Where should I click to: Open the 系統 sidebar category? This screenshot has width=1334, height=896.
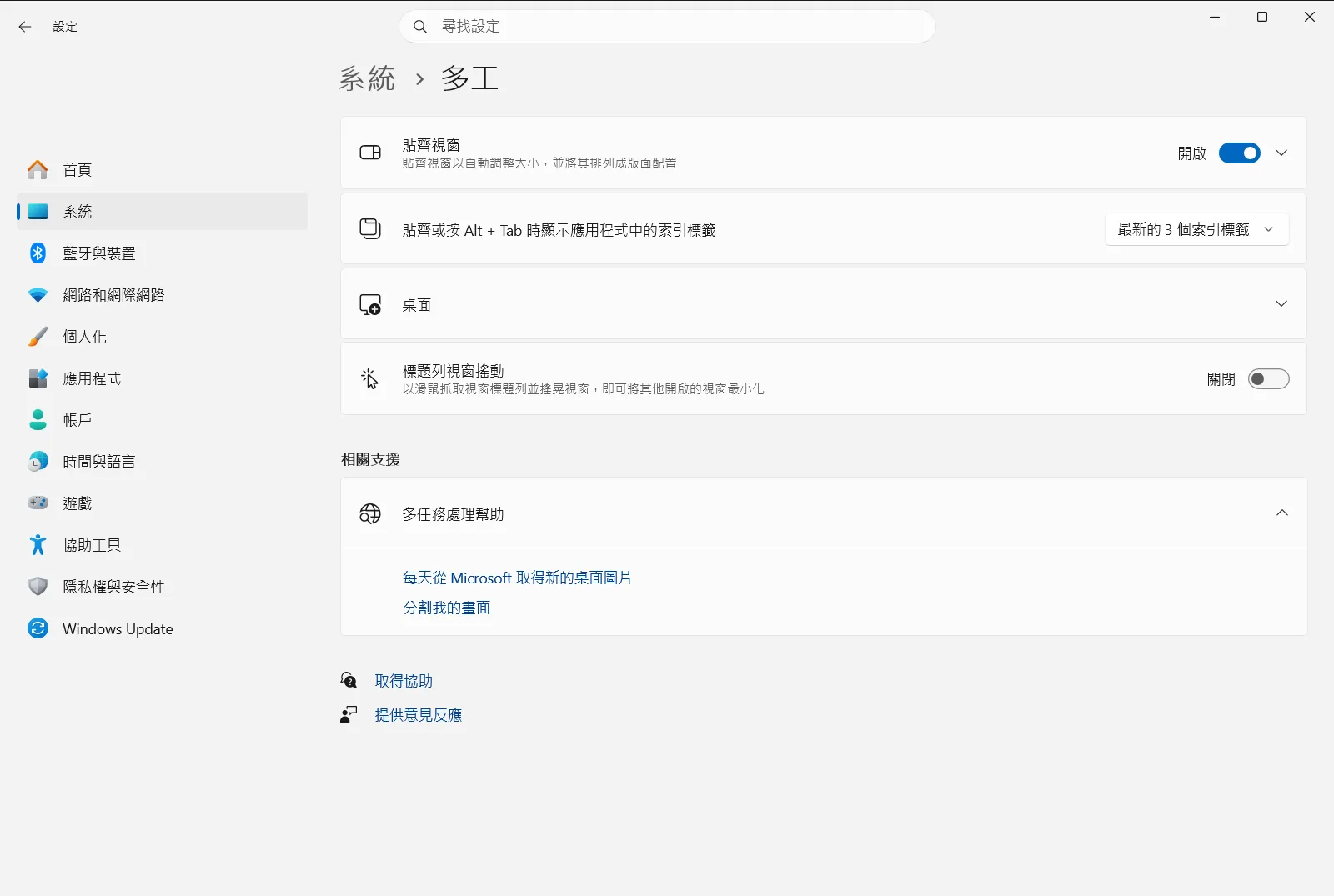tap(163, 212)
